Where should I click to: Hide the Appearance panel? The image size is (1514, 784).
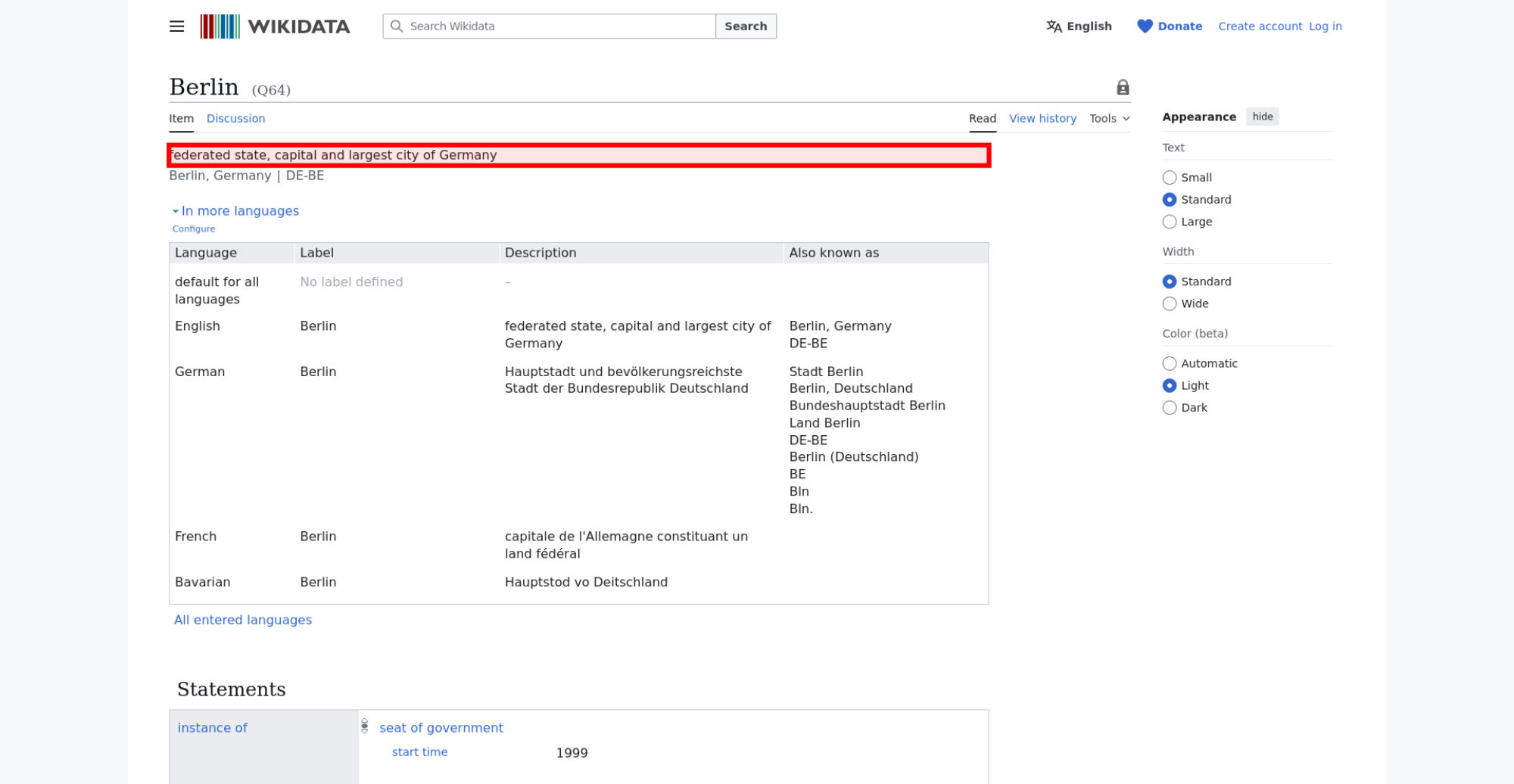(1262, 117)
